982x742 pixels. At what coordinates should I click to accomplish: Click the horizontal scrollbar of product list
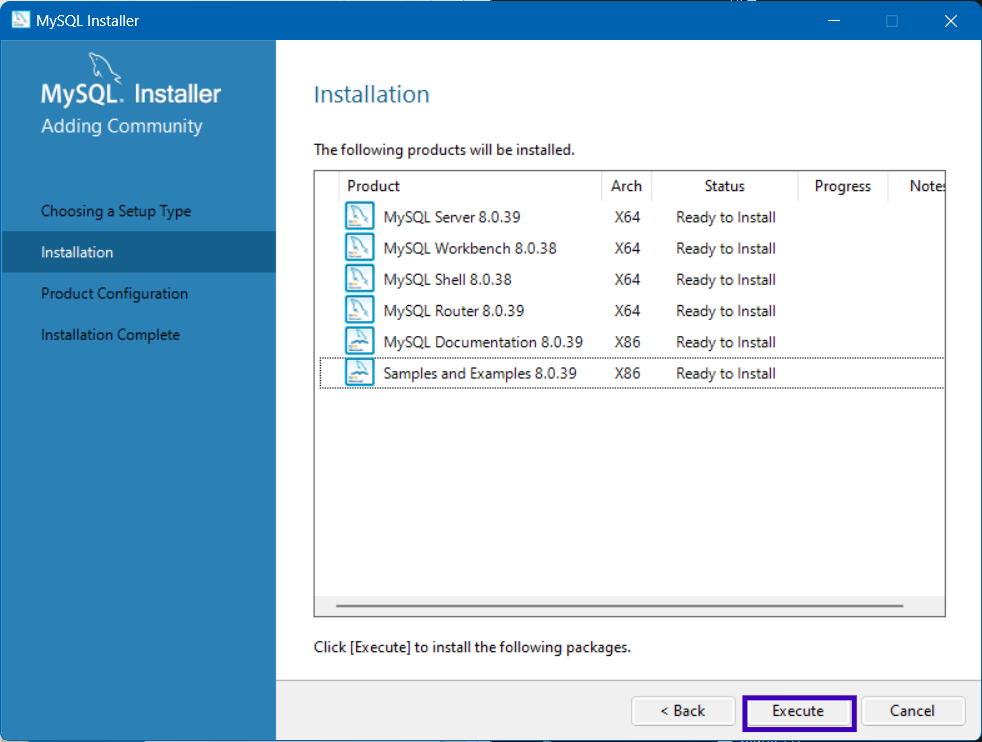pos(619,605)
